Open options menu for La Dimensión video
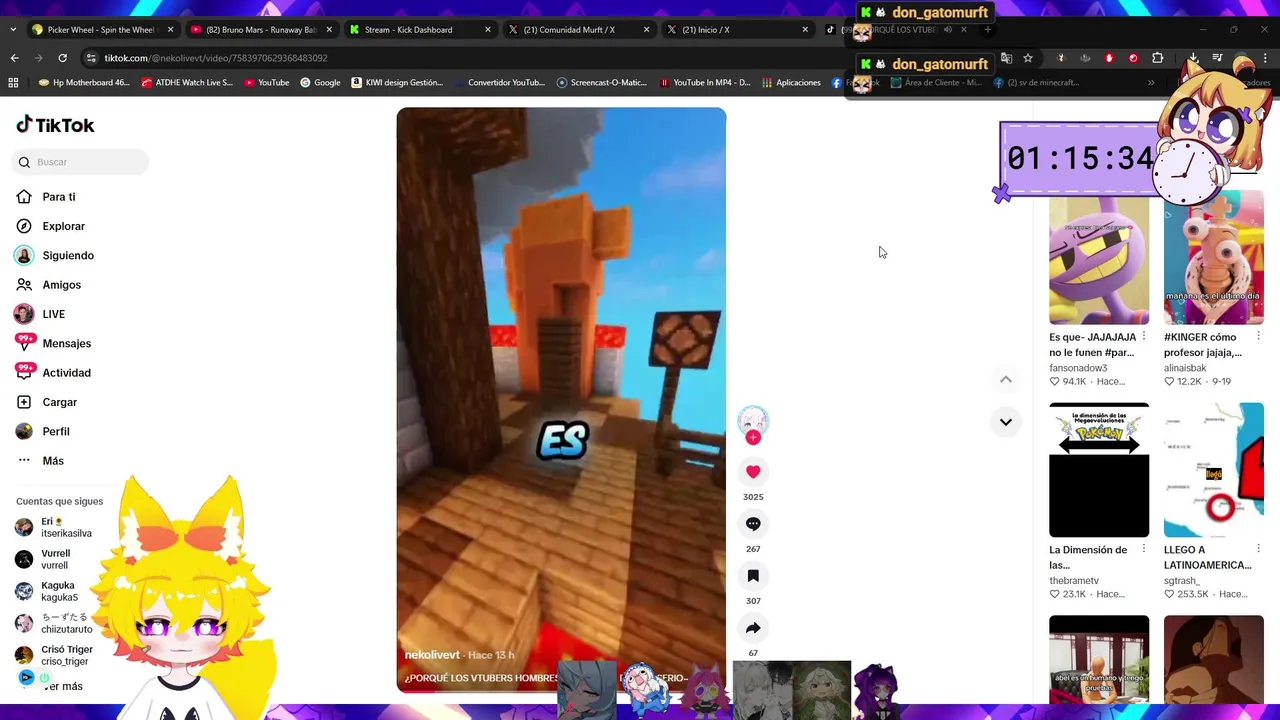Viewport: 1280px width, 720px height. click(1144, 550)
